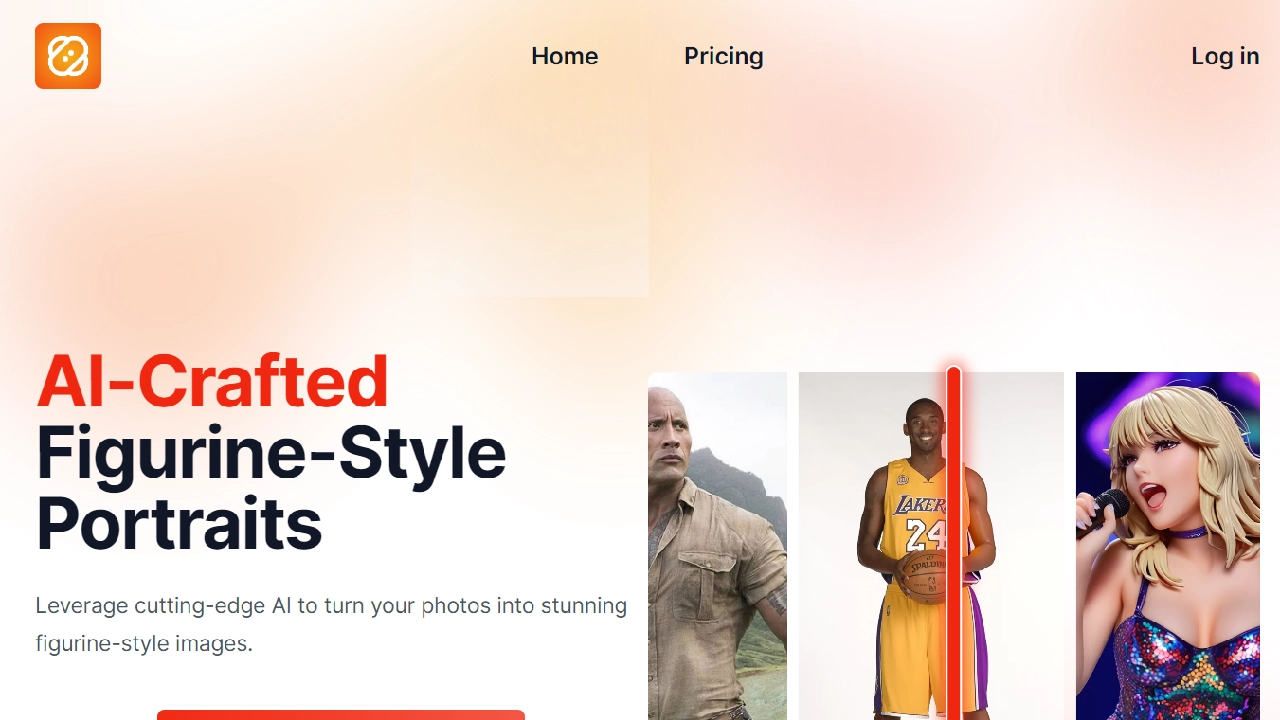Screen dimensions: 1280x720
Task: Click the number 24 on the jersey
Action: coord(925,535)
